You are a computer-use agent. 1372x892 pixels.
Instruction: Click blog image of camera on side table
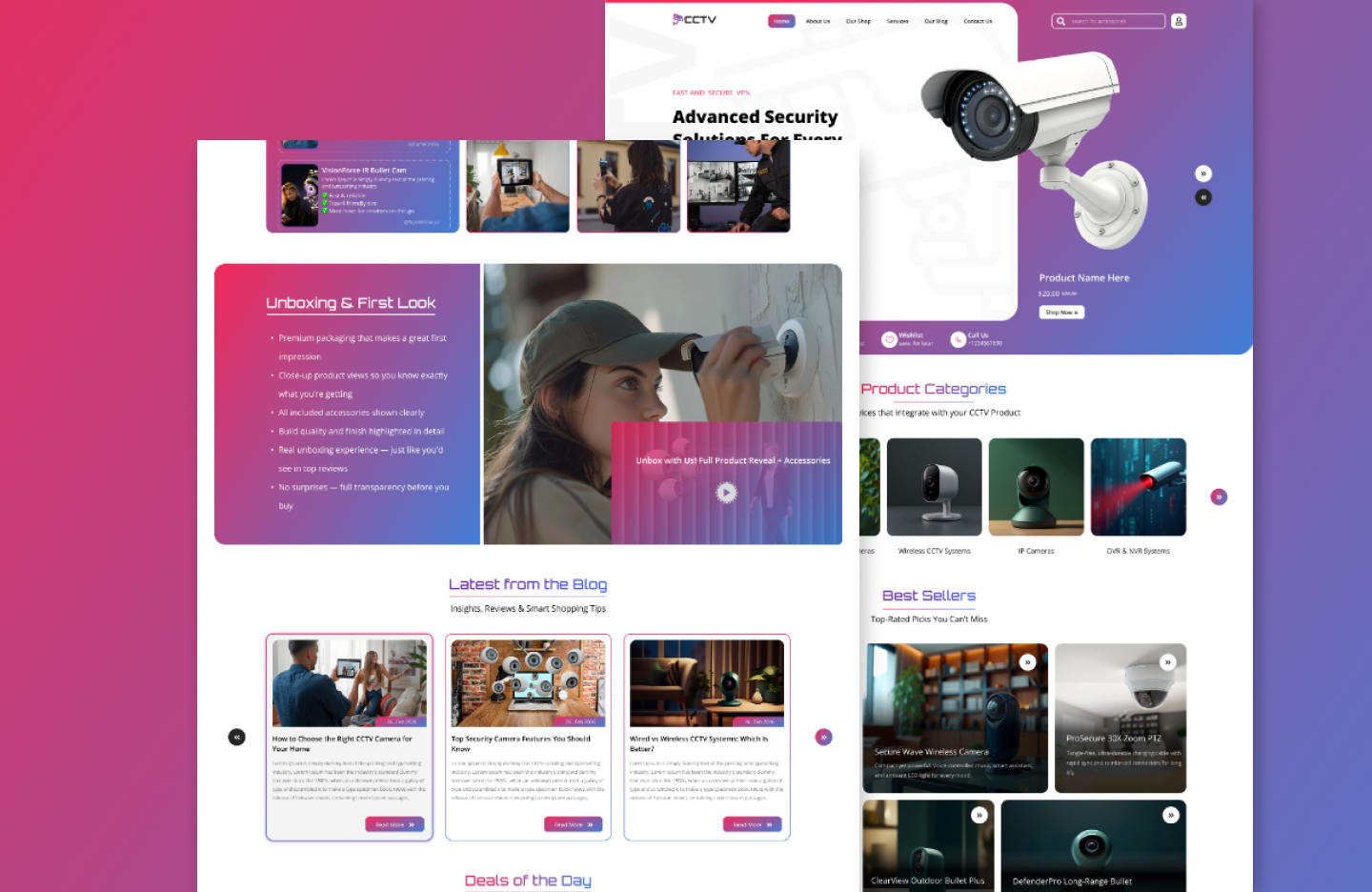(x=707, y=683)
